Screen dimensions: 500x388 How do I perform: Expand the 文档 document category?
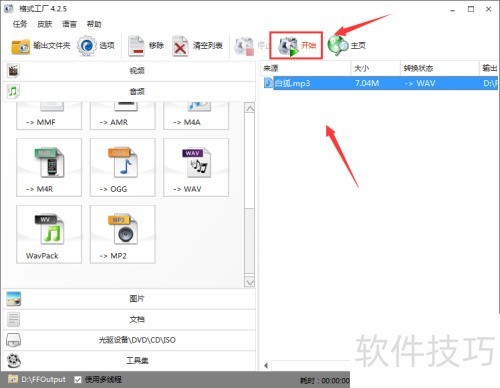129,319
